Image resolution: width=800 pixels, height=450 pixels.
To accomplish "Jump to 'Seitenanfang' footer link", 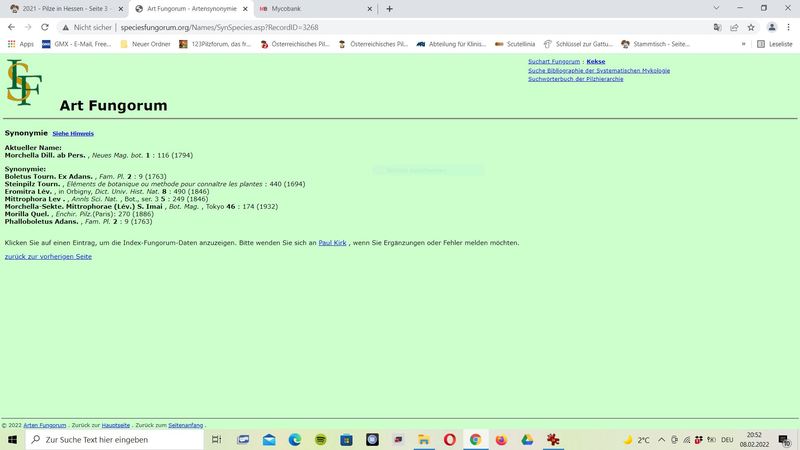I will (186, 425).
